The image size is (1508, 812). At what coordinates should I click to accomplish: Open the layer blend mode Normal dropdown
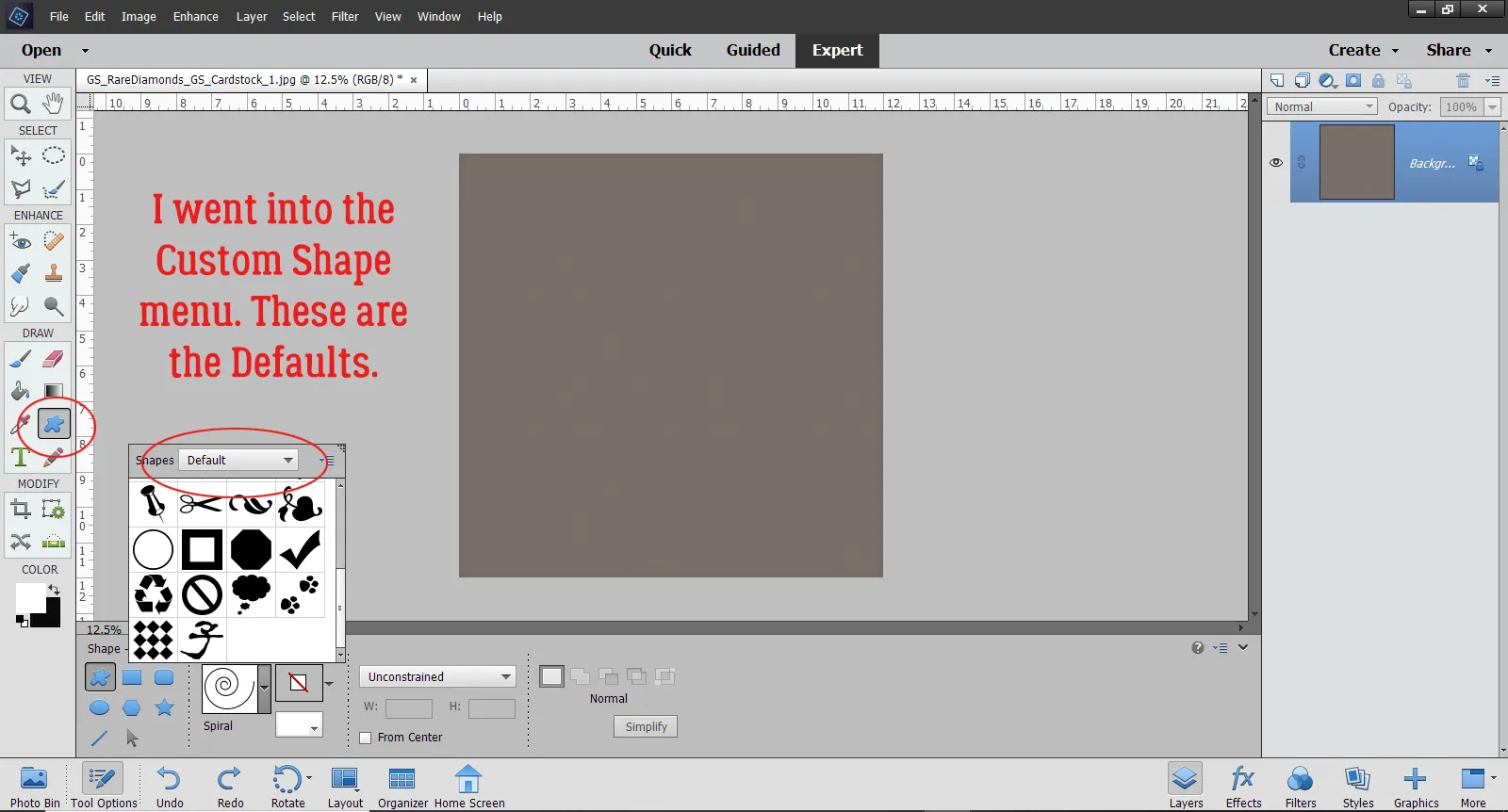click(x=1322, y=107)
